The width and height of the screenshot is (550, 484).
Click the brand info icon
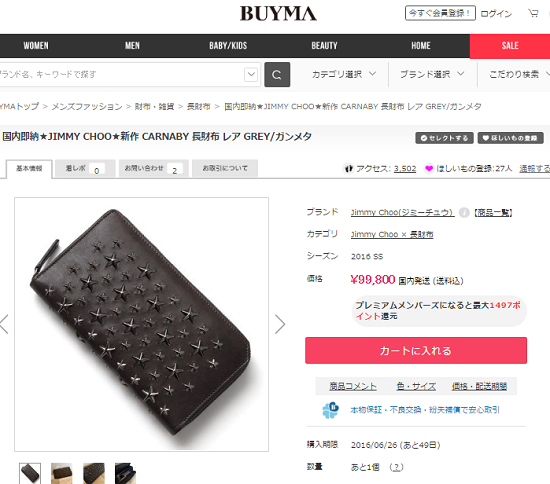(x=464, y=213)
